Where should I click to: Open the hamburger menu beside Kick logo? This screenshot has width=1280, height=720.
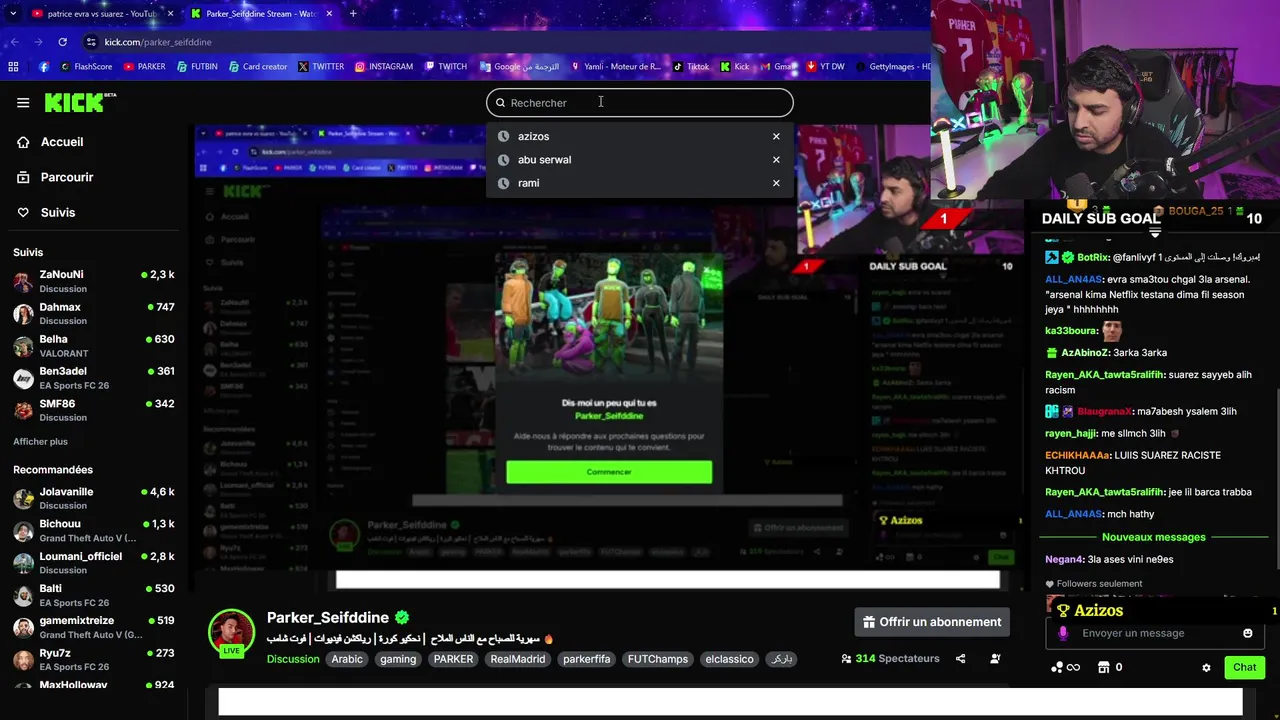pos(23,102)
